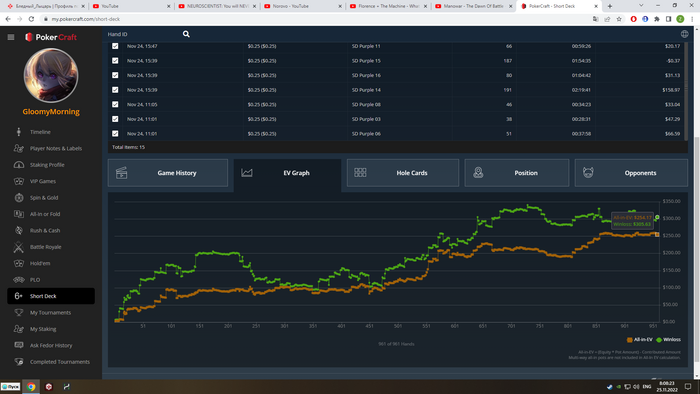
Task: Toggle the All-in EV legend entry
Action: (640, 340)
